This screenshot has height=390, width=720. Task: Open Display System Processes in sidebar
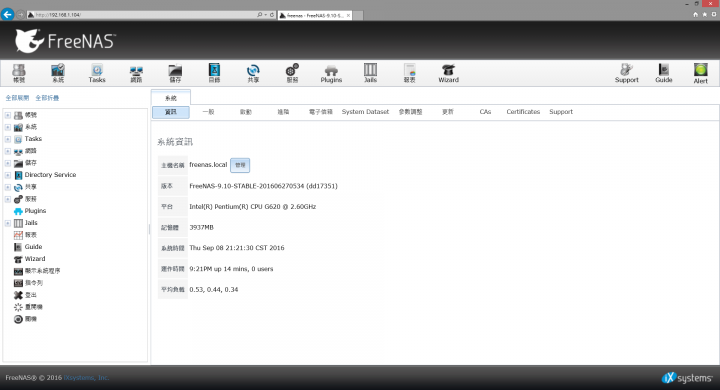click(x=37, y=271)
